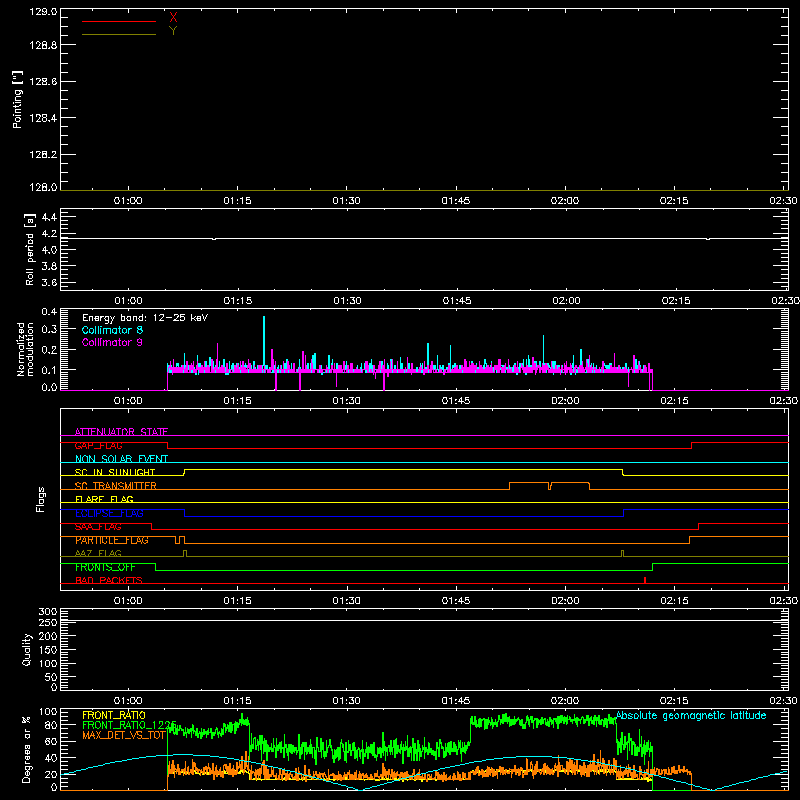Click the 128.6 tick on Pointing axis
This screenshot has height=800, width=800.
[x=43, y=81]
